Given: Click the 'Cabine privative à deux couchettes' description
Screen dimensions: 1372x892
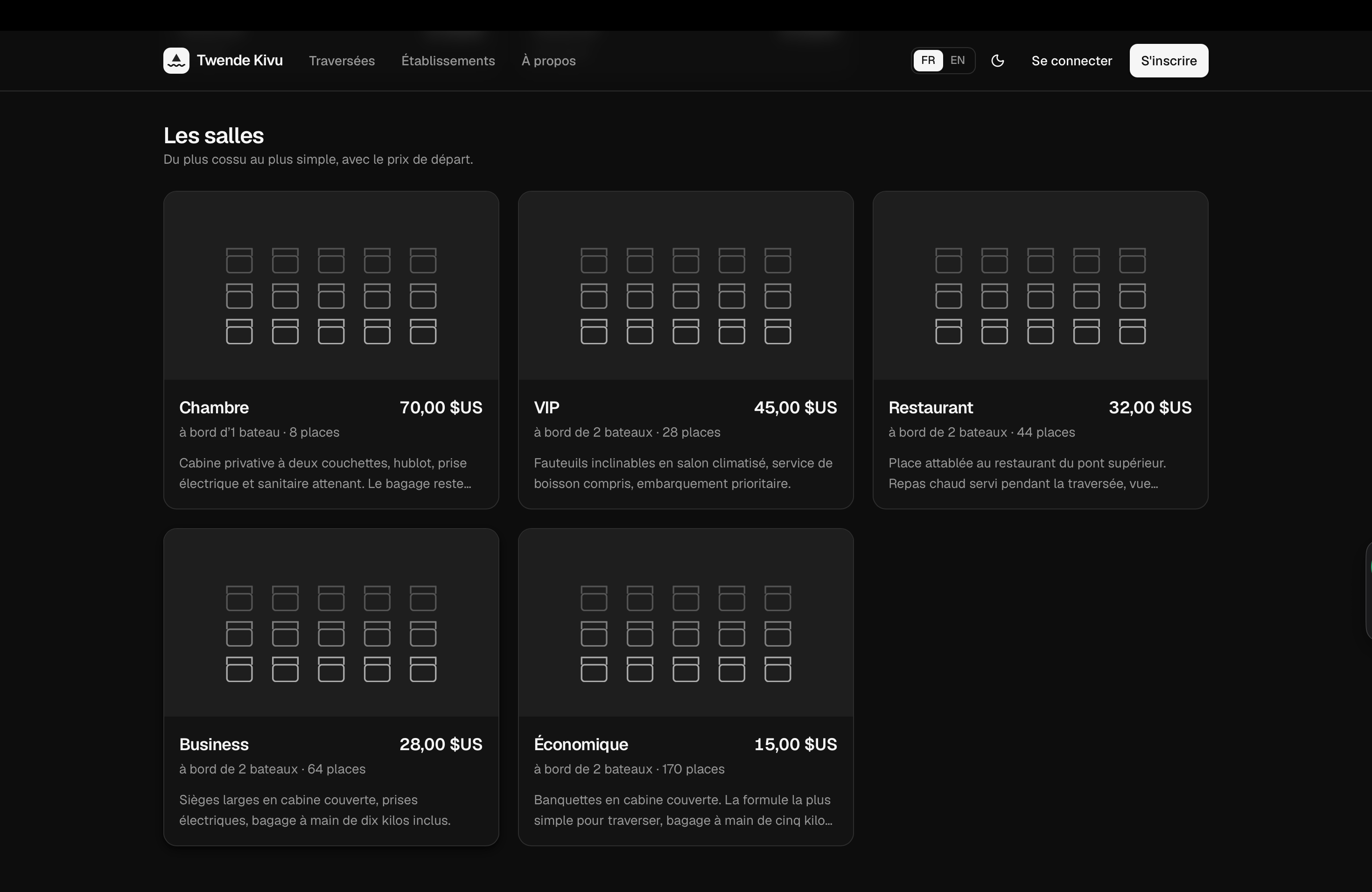Looking at the screenshot, I should pos(325,473).
